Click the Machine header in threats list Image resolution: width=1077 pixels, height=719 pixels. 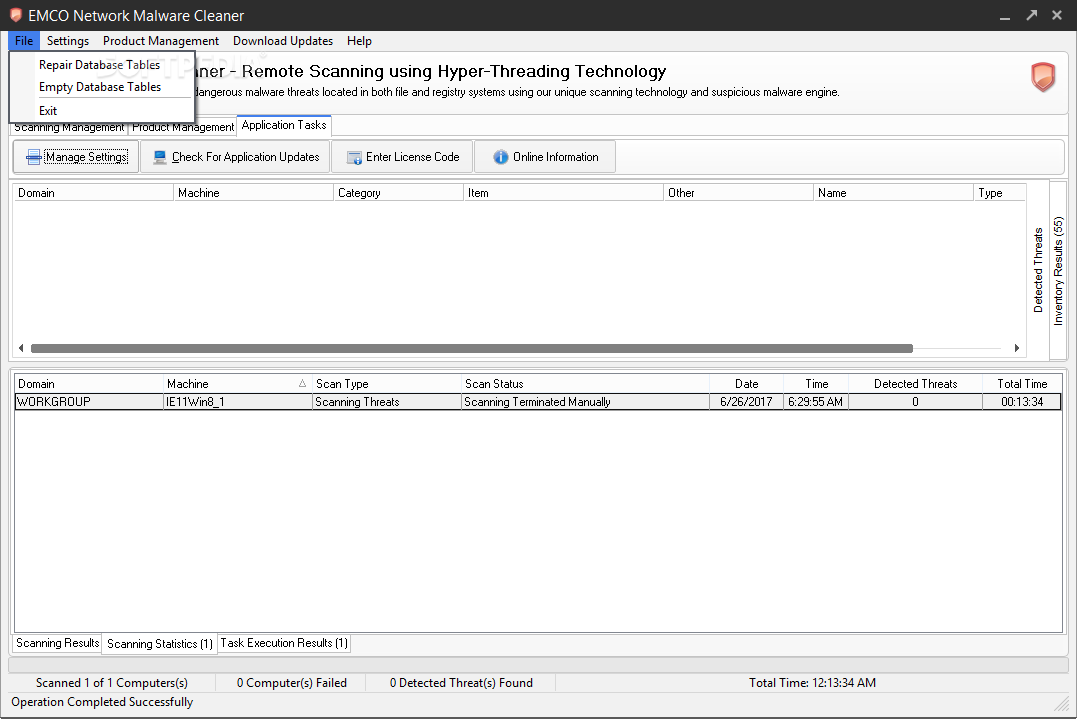point(253,193)
